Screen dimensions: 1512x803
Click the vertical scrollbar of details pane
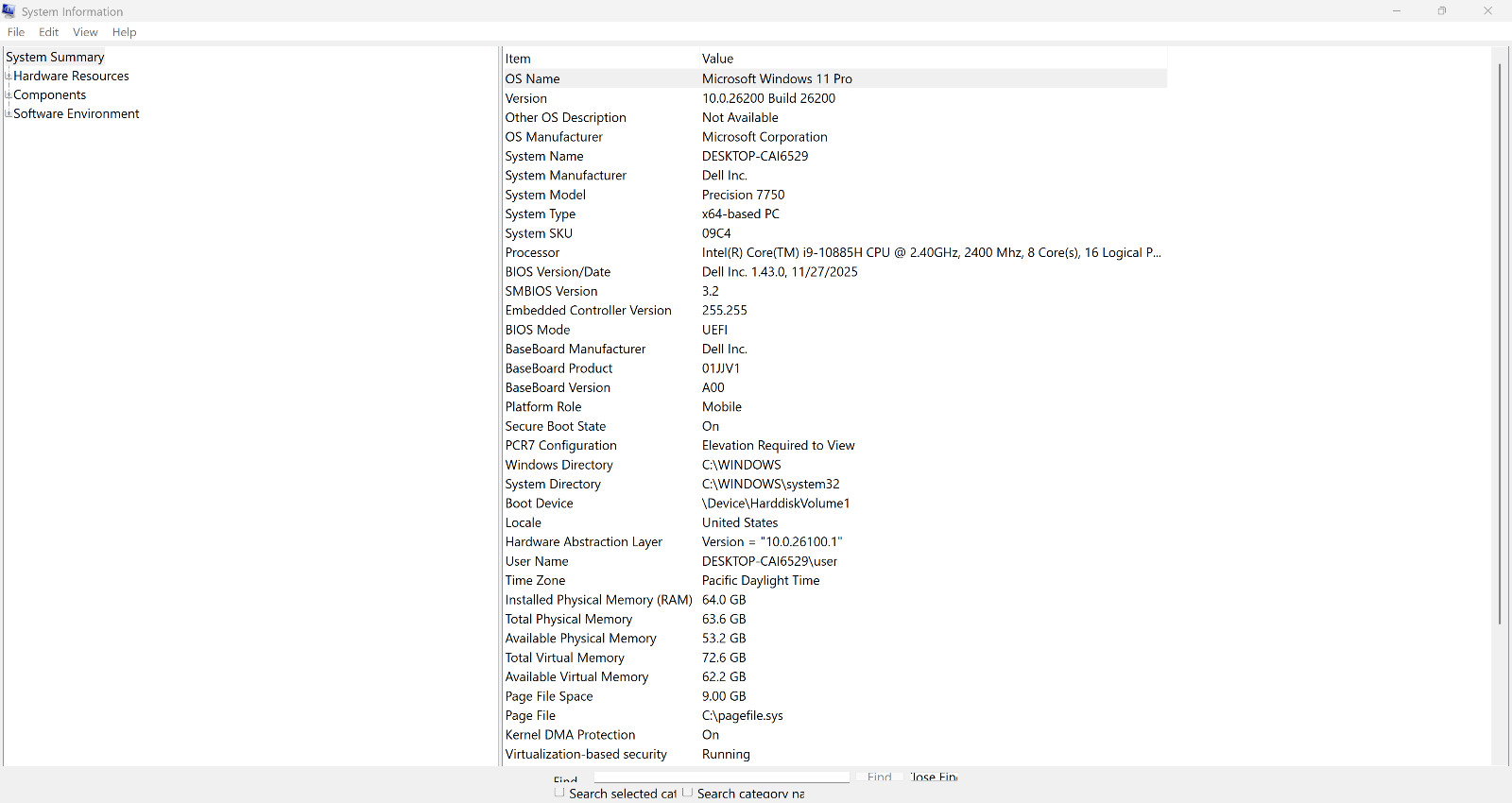coord(1500,344)
